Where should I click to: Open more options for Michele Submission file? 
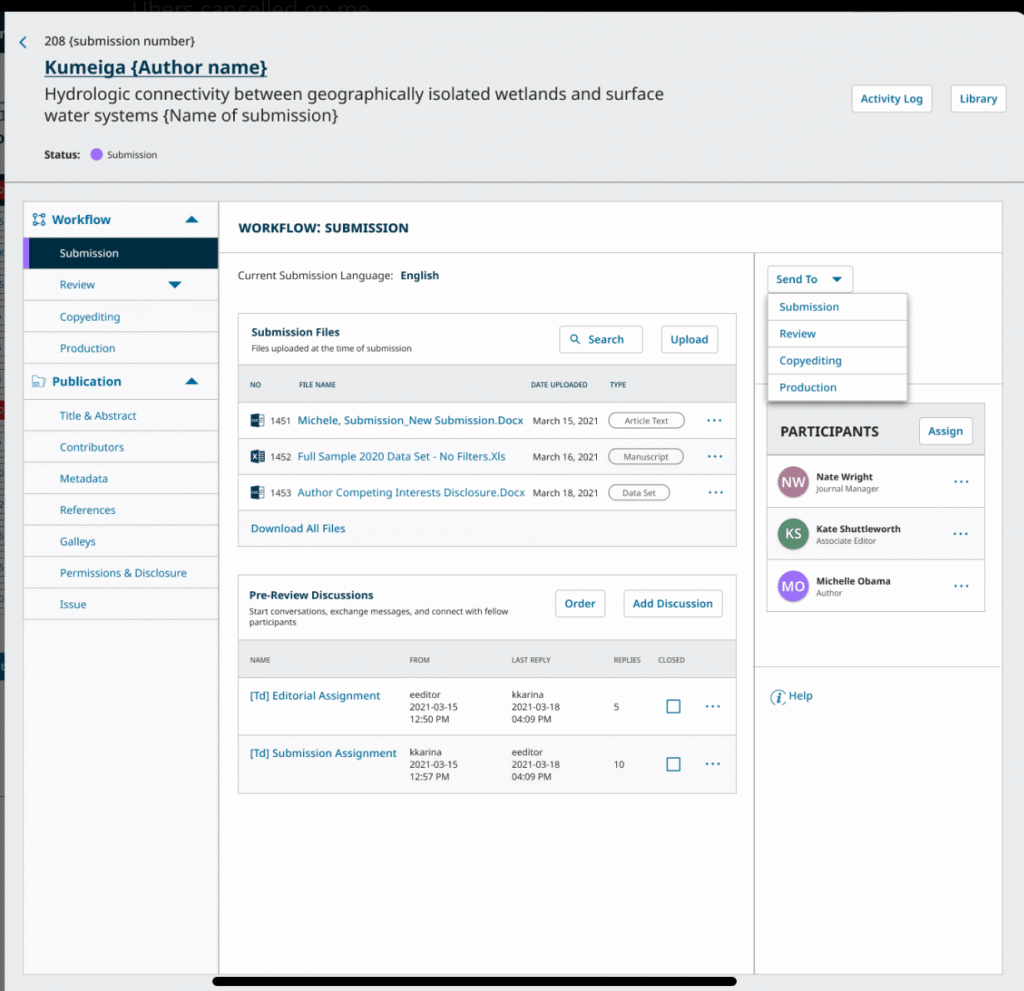coord(714,421)
